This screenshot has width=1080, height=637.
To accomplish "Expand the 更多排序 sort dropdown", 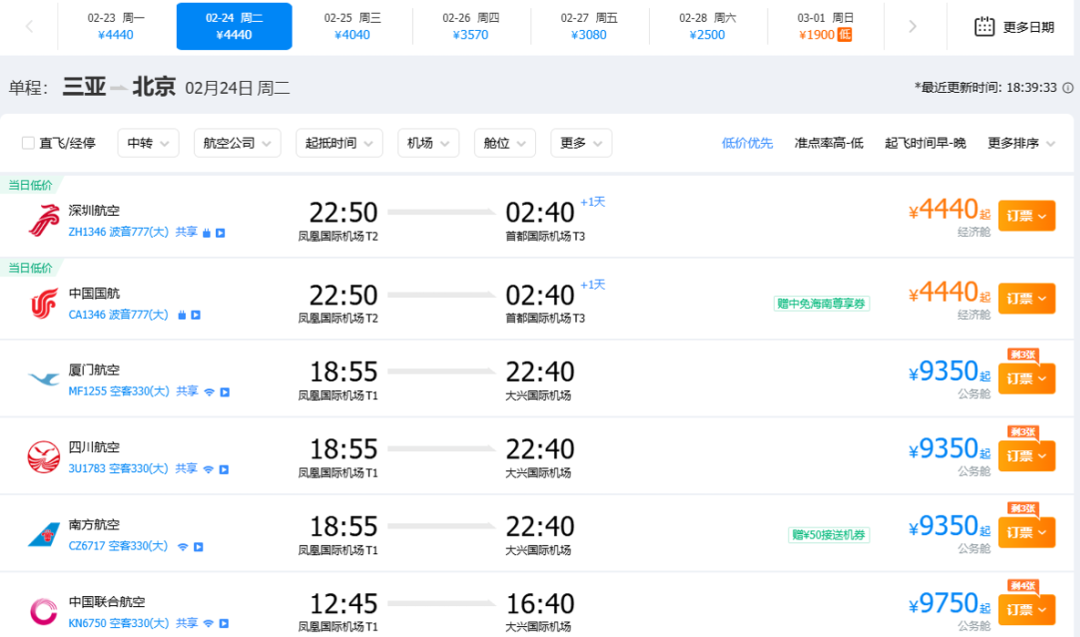I will (1021, 143).
